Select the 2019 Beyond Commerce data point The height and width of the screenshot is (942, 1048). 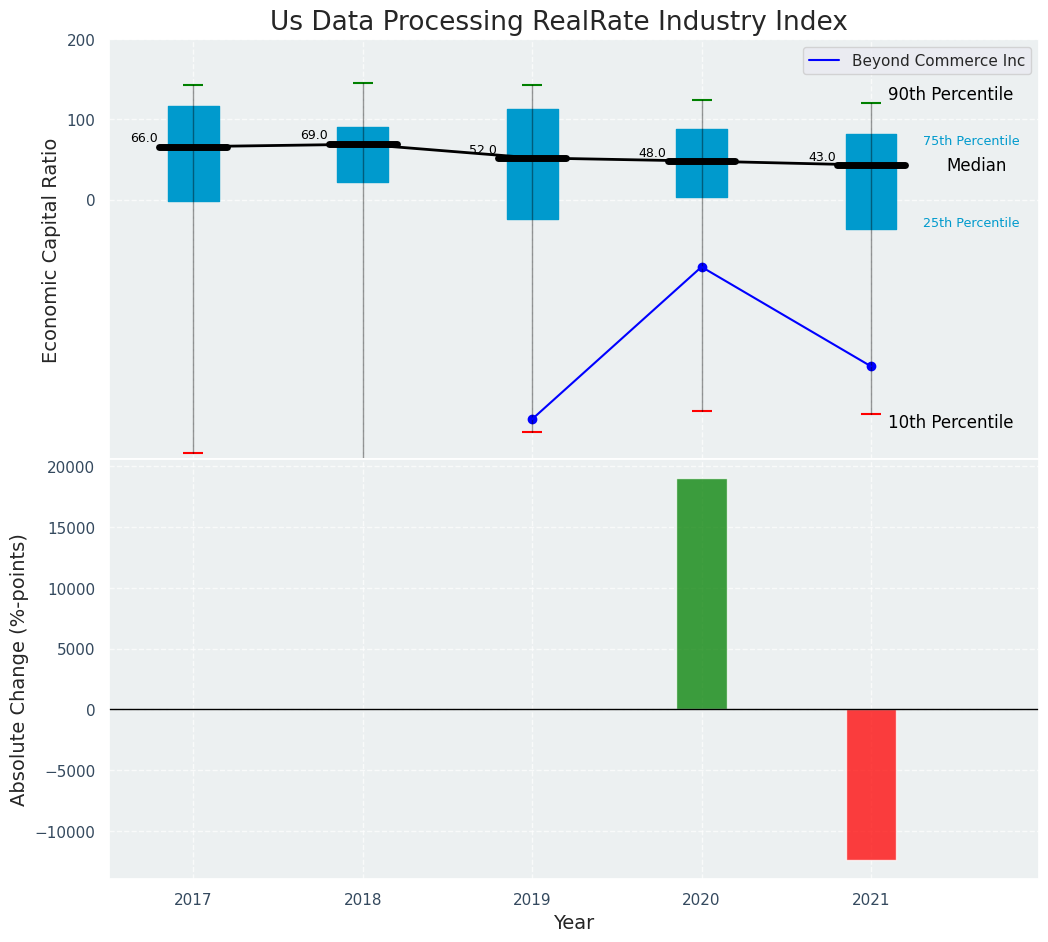[532, 419]
